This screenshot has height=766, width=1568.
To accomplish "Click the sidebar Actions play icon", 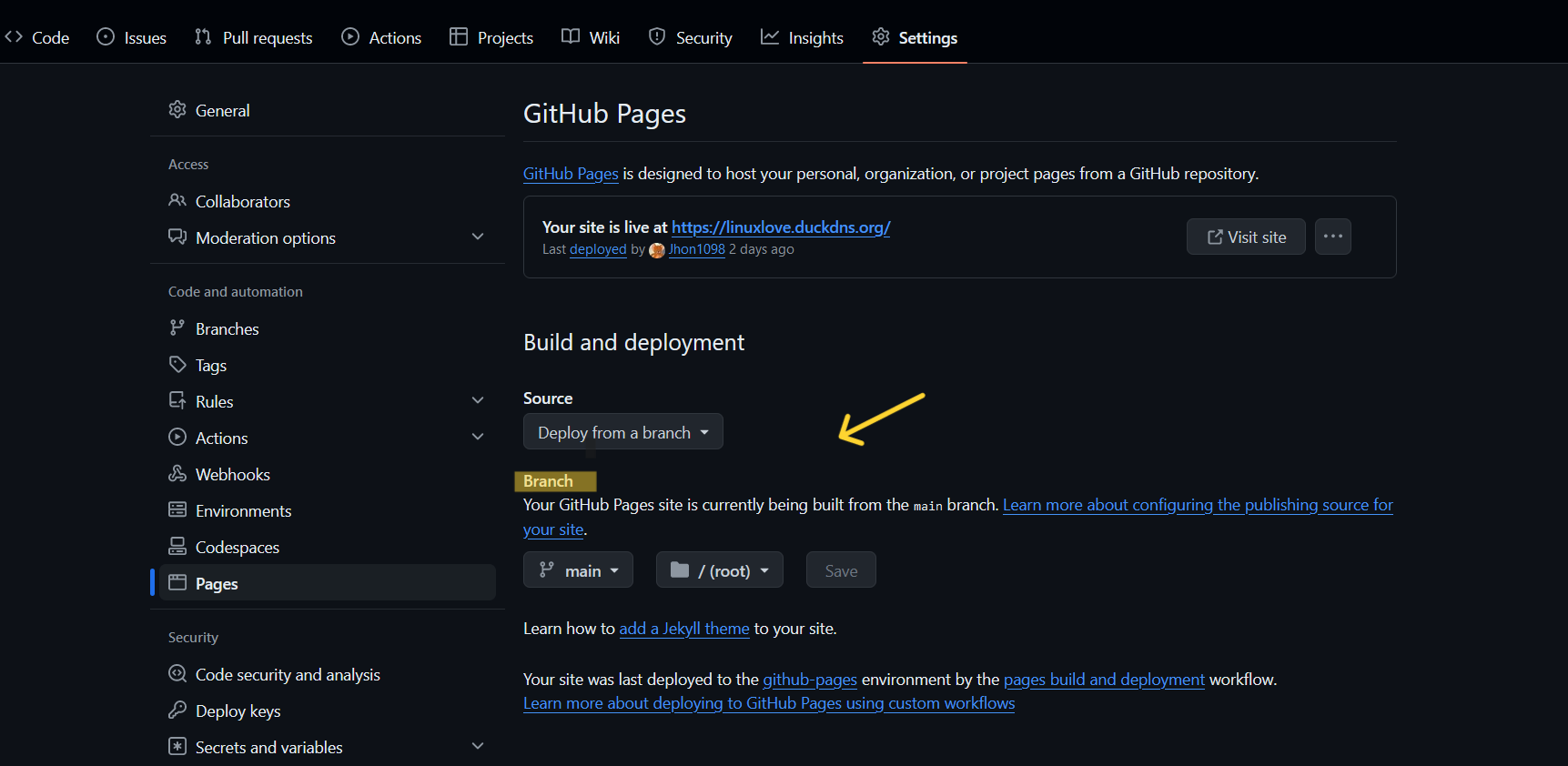I will point(177,437).
